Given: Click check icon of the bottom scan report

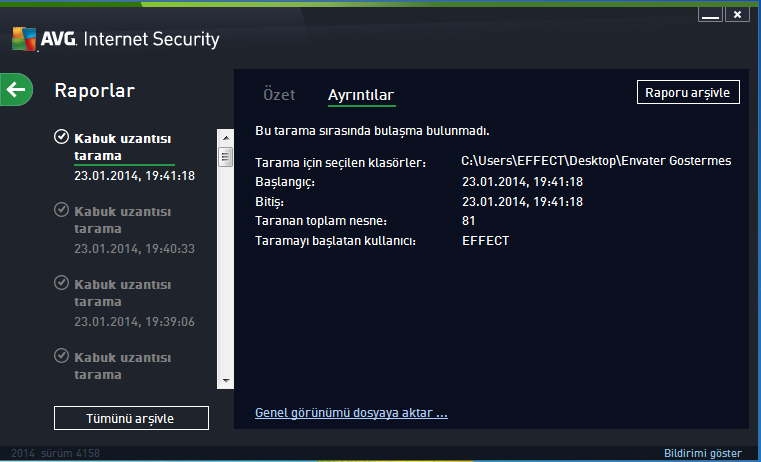Looking at the screenshot, I should [61, 355].
